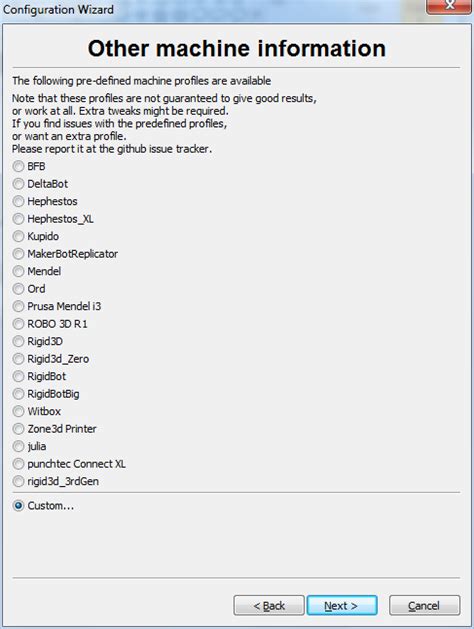Click the Next button
The image size is (474, 629).
coord(342,605)
